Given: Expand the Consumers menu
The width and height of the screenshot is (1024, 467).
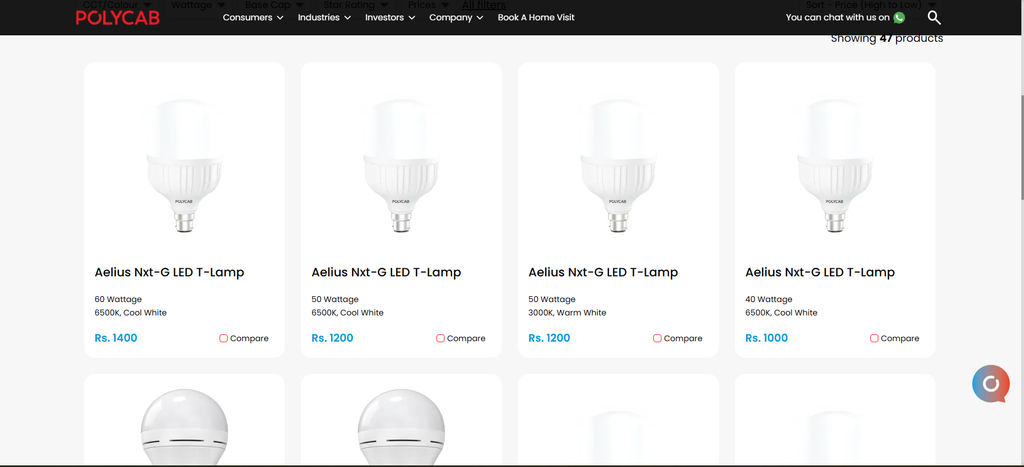Looking at the screenshot, I should click(x=253, y=18).
